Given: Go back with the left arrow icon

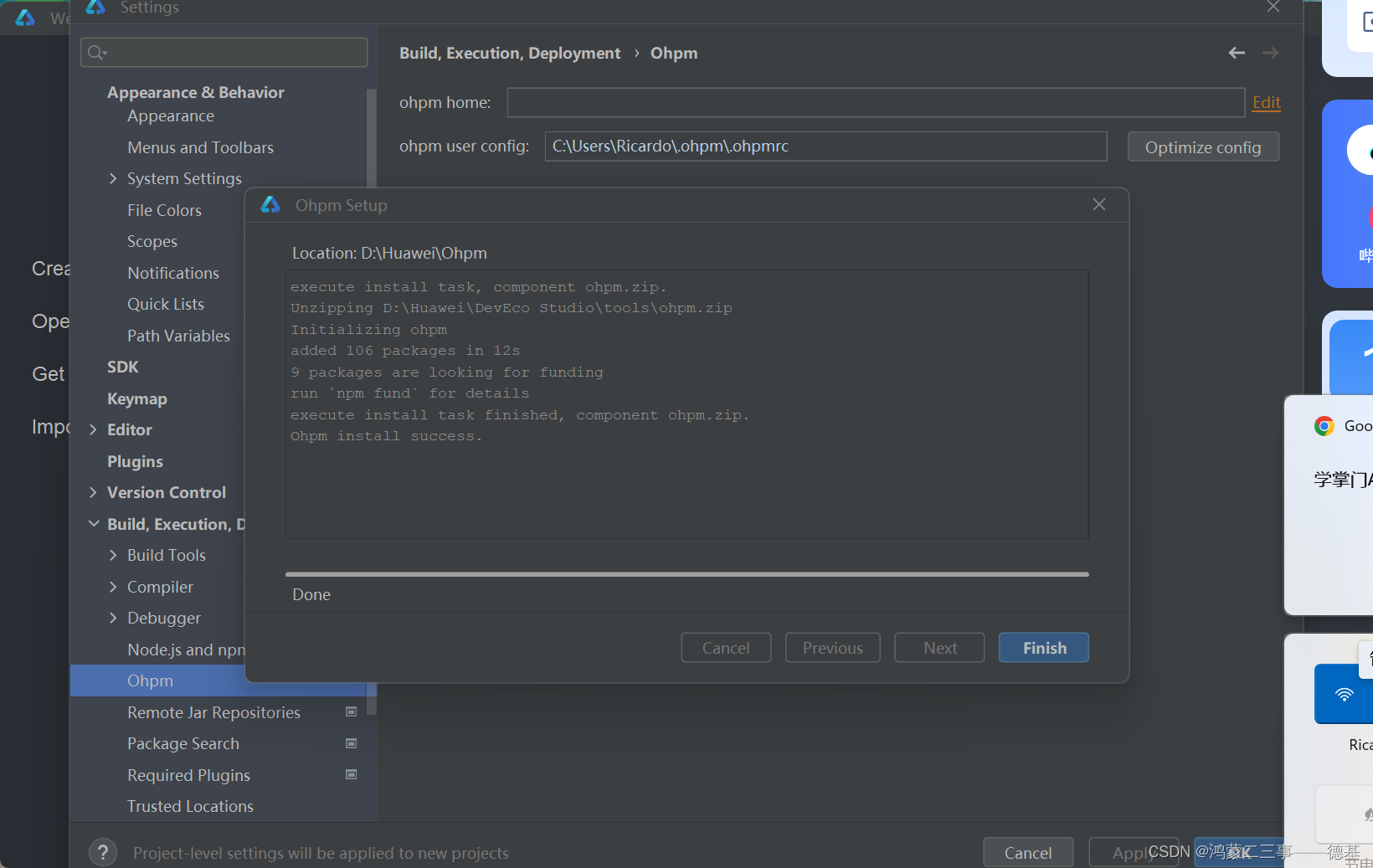Looking at the screenshot, I should [x=1237, y=53].
